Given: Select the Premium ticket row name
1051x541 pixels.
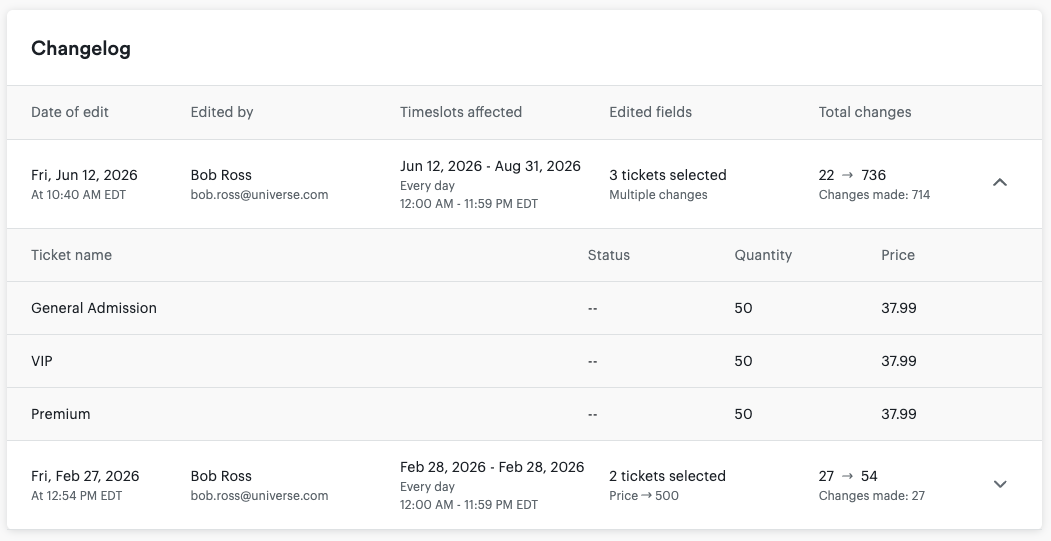Looking at the screenshot, I should coord(60,414).
